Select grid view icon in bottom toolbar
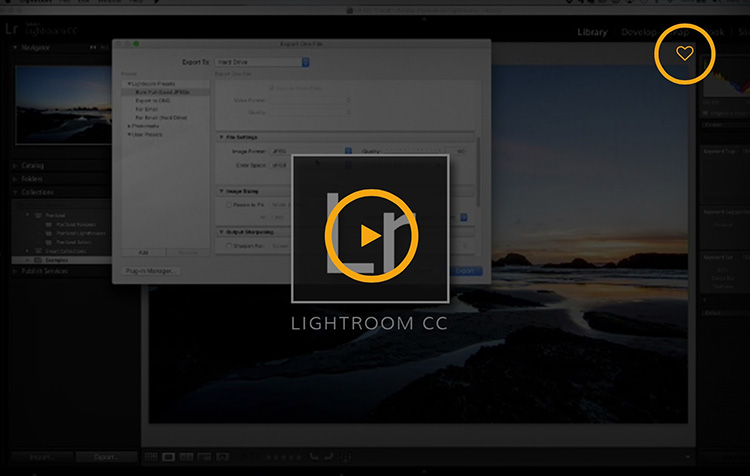Viewport: 750px width, 476px height. point(152,457)
